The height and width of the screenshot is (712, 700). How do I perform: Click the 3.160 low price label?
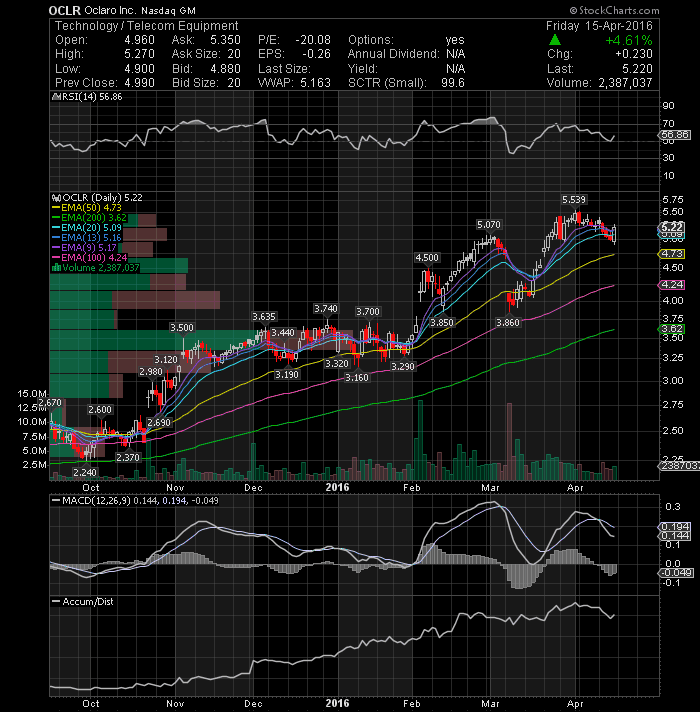pos(357,378)
